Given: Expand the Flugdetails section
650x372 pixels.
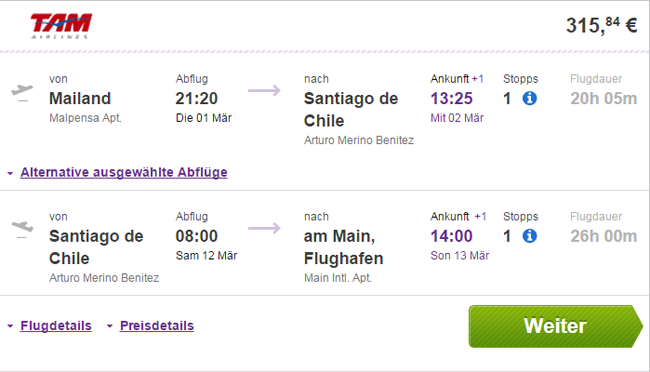Looking at the screenshot, I should click(x=56, y=326).
